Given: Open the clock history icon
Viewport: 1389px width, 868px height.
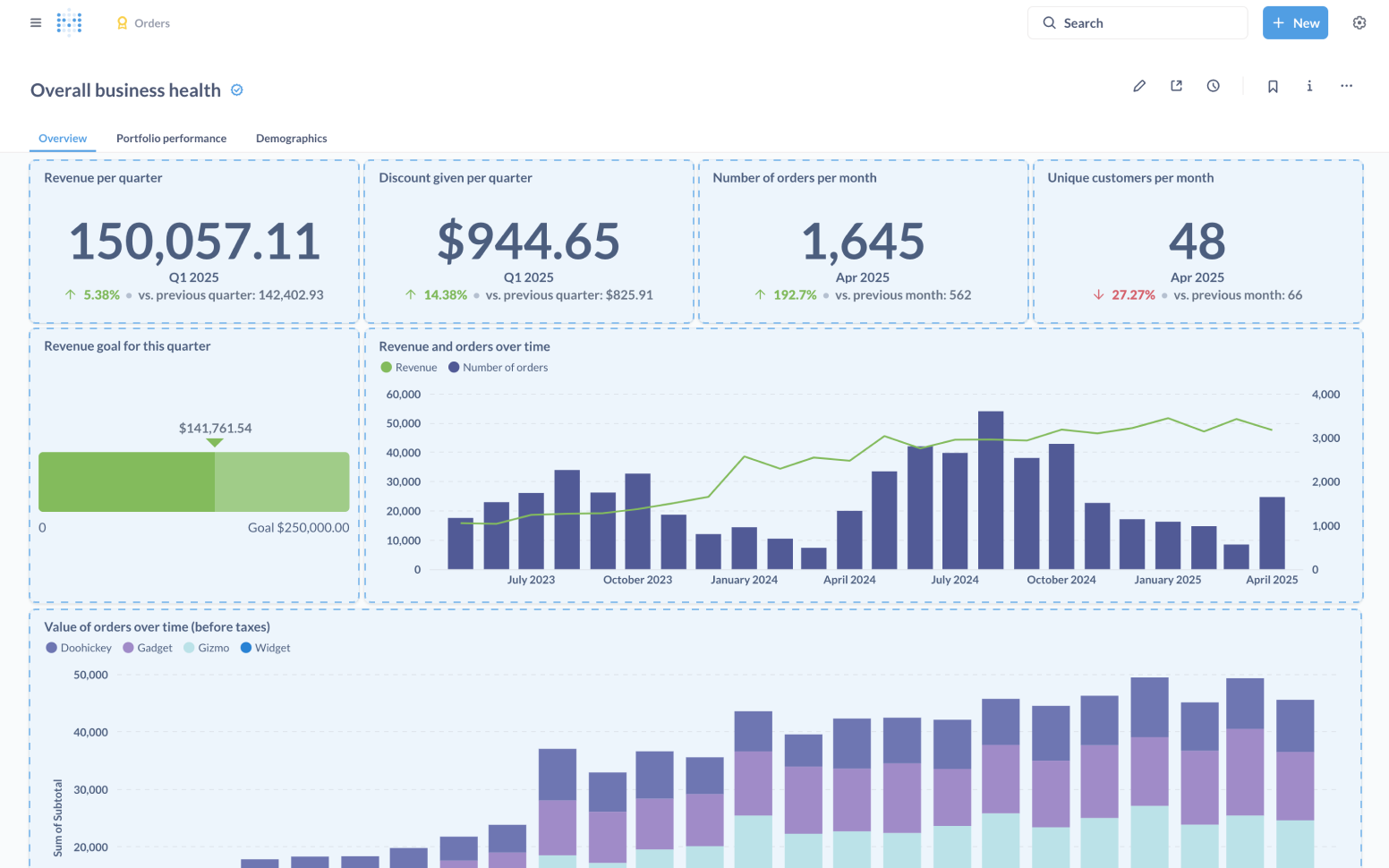Looking at the screenshot, I should click(x=1213, y=86).
